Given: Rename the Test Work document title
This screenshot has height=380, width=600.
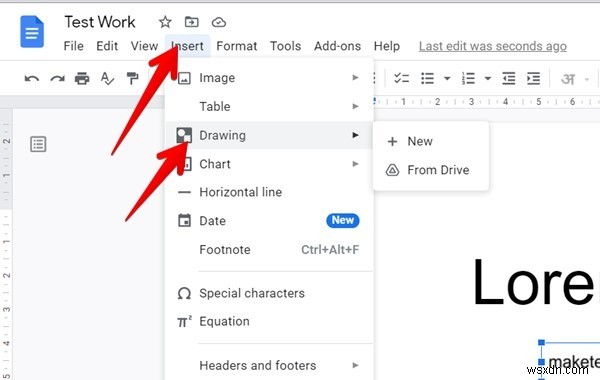Looking at the screenshot, I should click(100, 22).
